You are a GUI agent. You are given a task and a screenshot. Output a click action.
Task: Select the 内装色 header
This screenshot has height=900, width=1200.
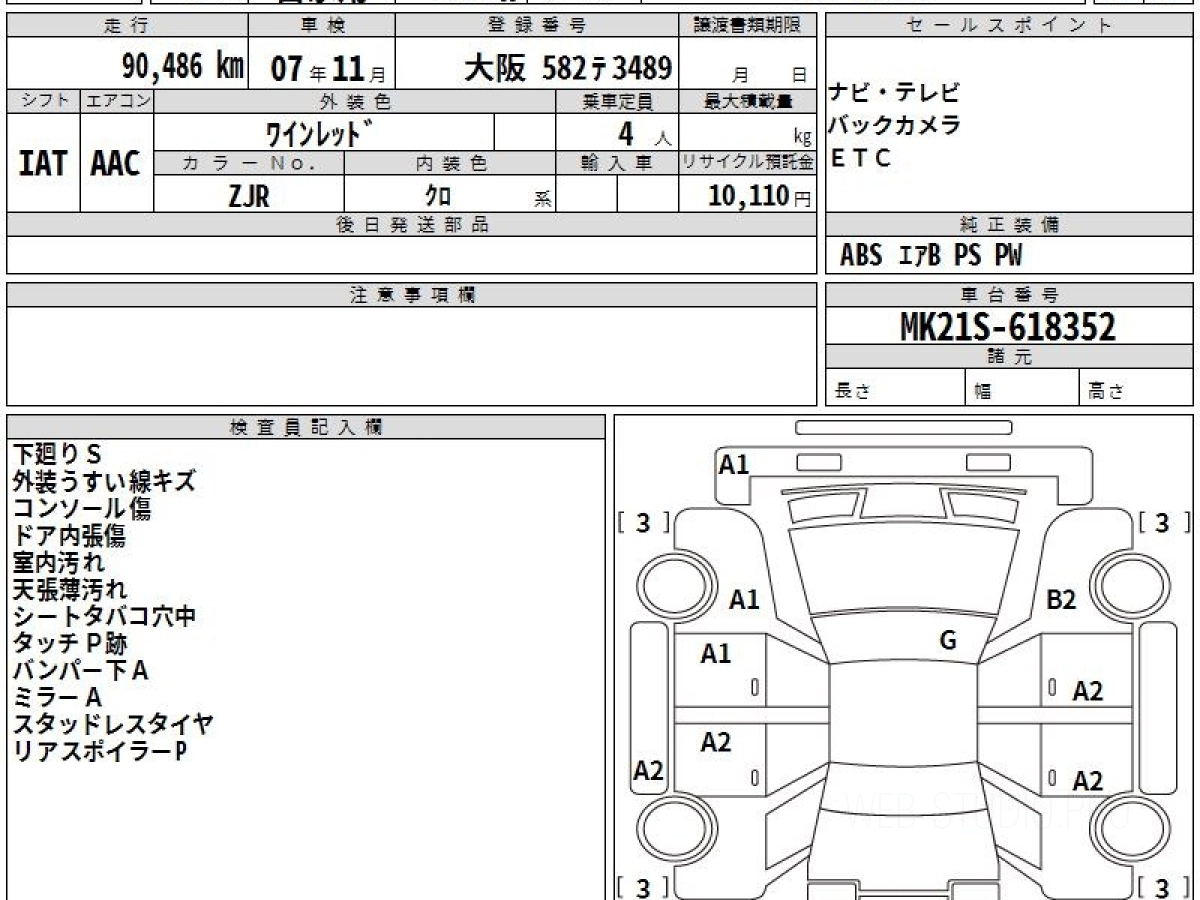coord(450,163)
